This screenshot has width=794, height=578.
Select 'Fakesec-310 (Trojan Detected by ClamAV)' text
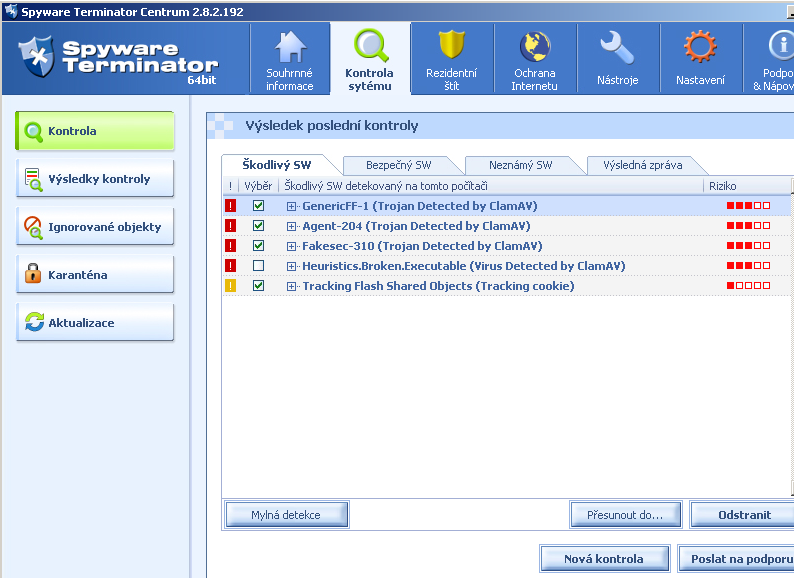(422, 246)
